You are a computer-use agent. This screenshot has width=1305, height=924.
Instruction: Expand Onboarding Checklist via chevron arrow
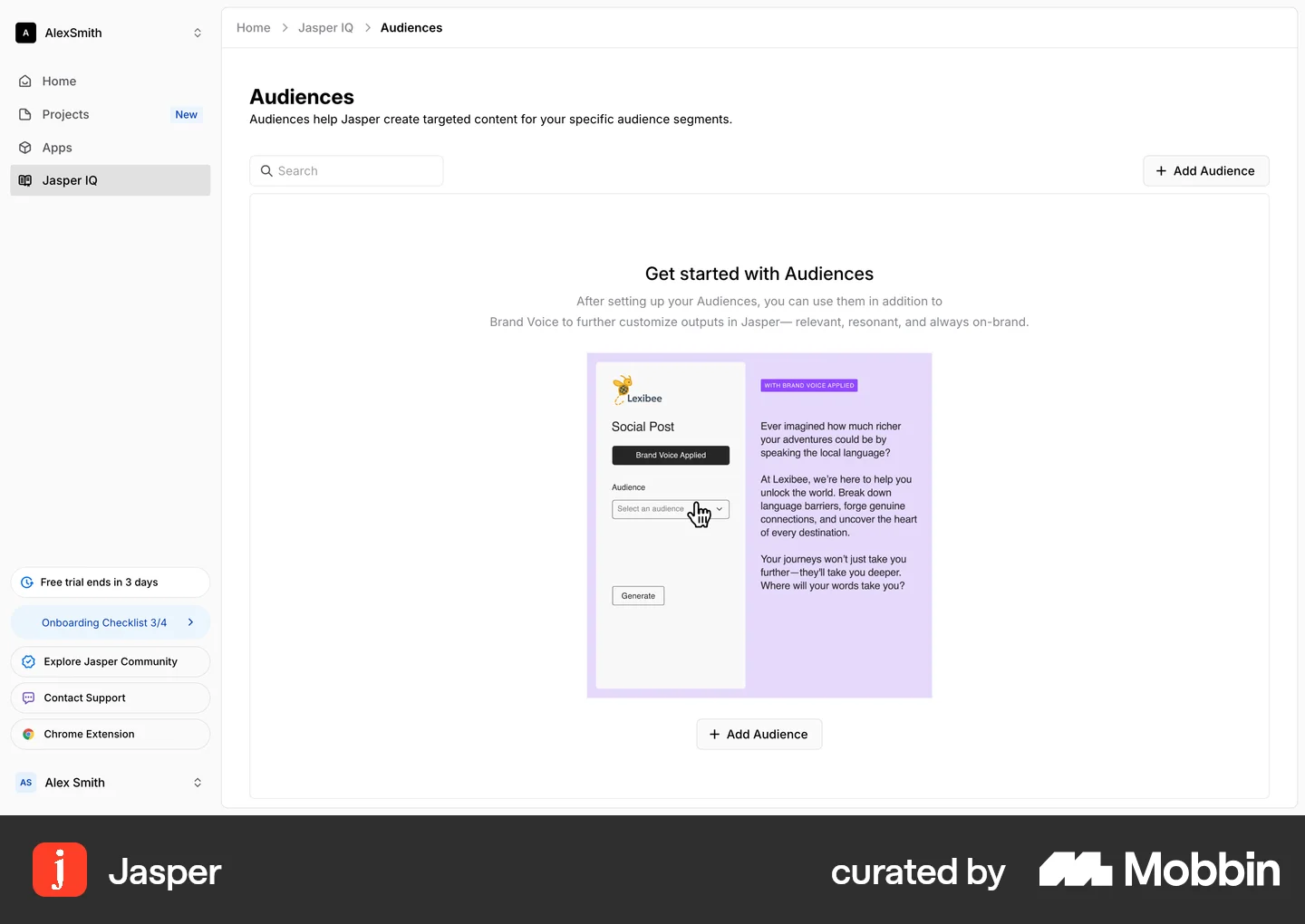coord(190,622)
